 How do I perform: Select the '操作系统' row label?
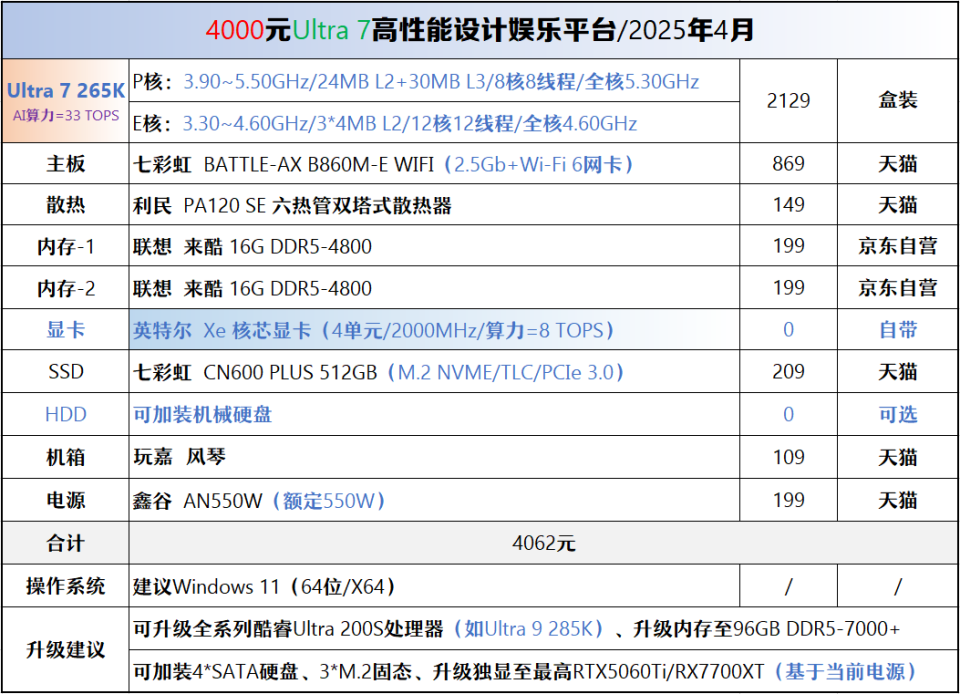[66, 586]
